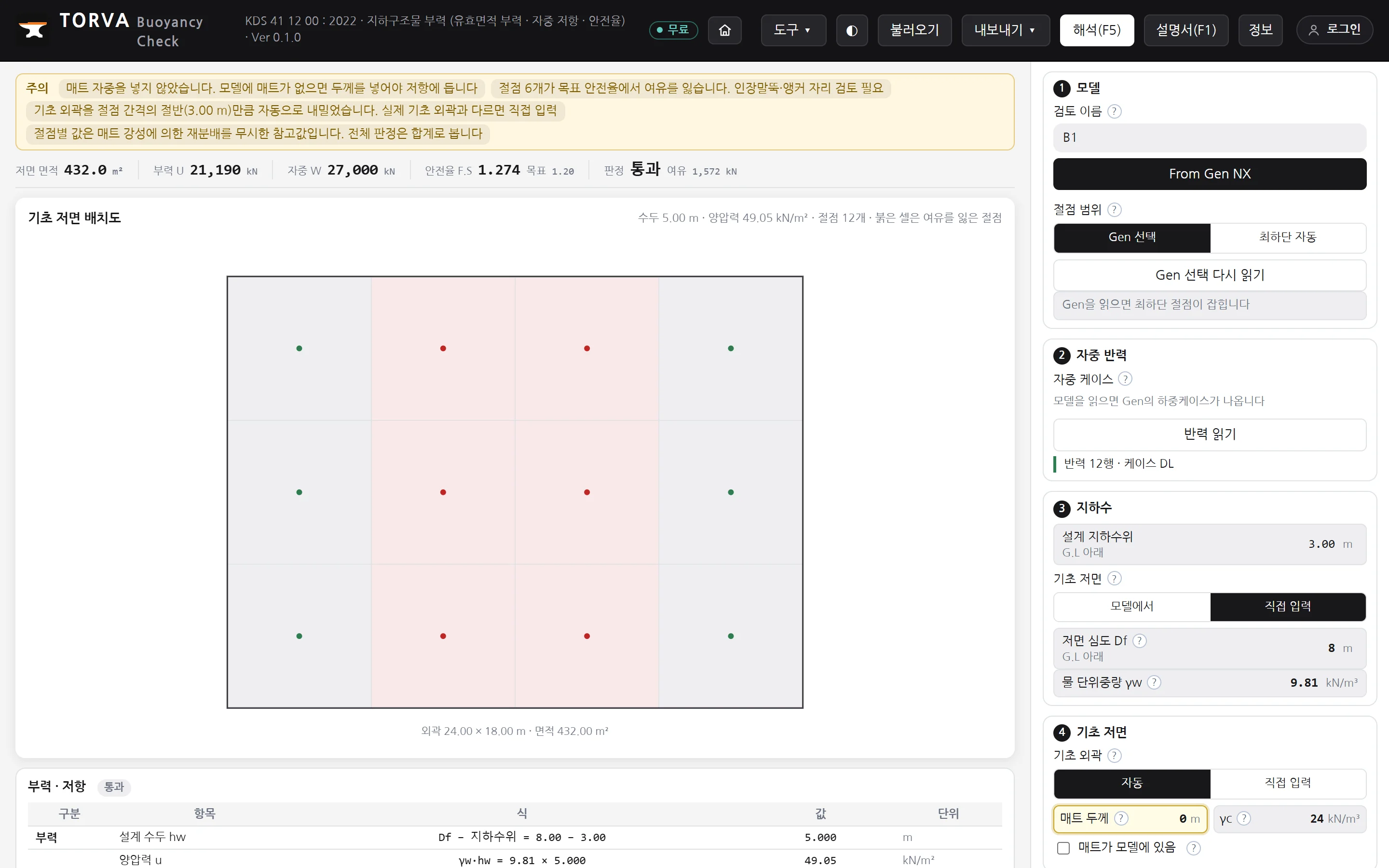This screenshot has height=868, width=1389.
Task: Go to home via the house icon
Action: pos(724,30)
